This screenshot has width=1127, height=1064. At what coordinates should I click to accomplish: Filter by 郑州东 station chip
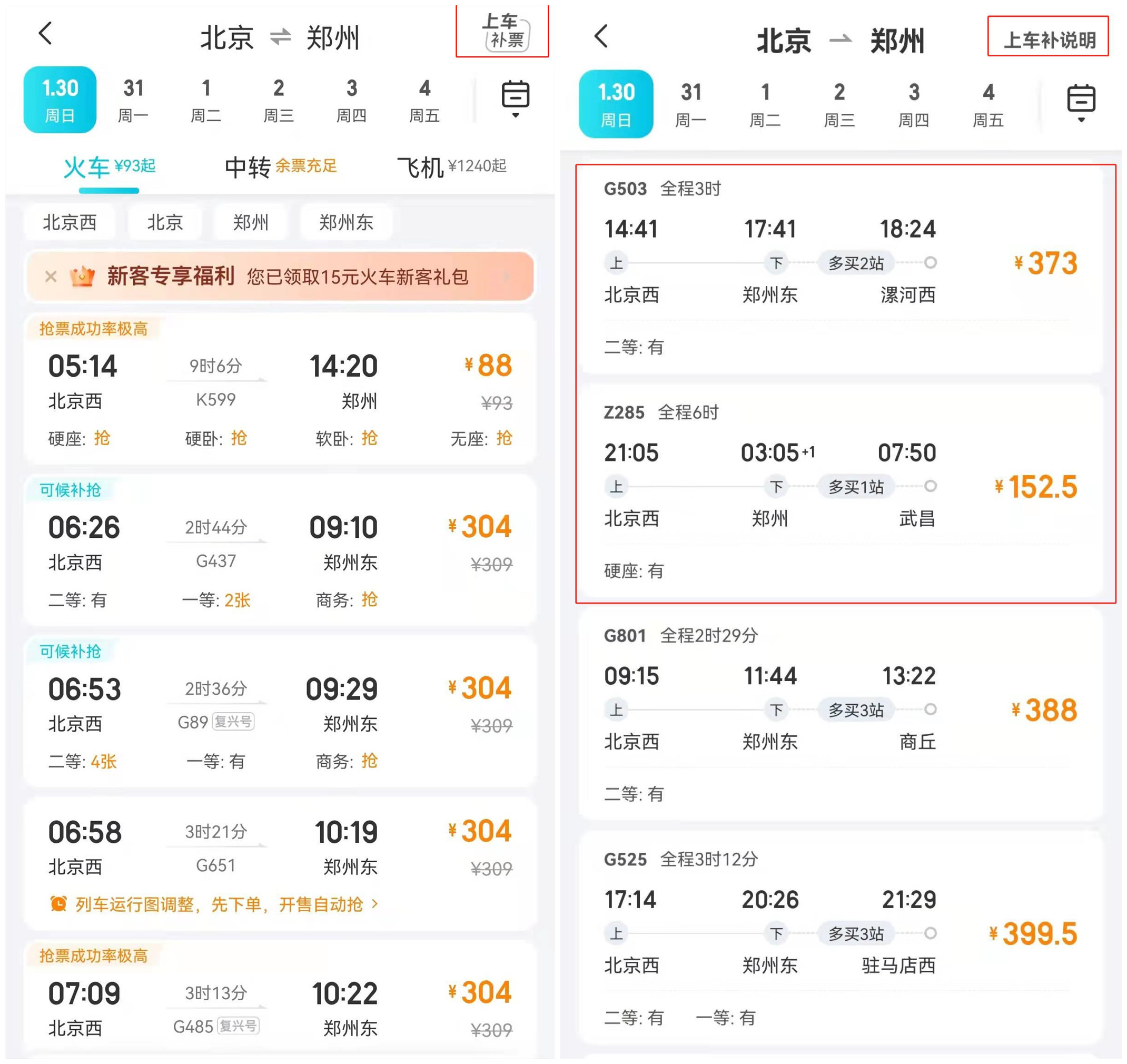346,222
